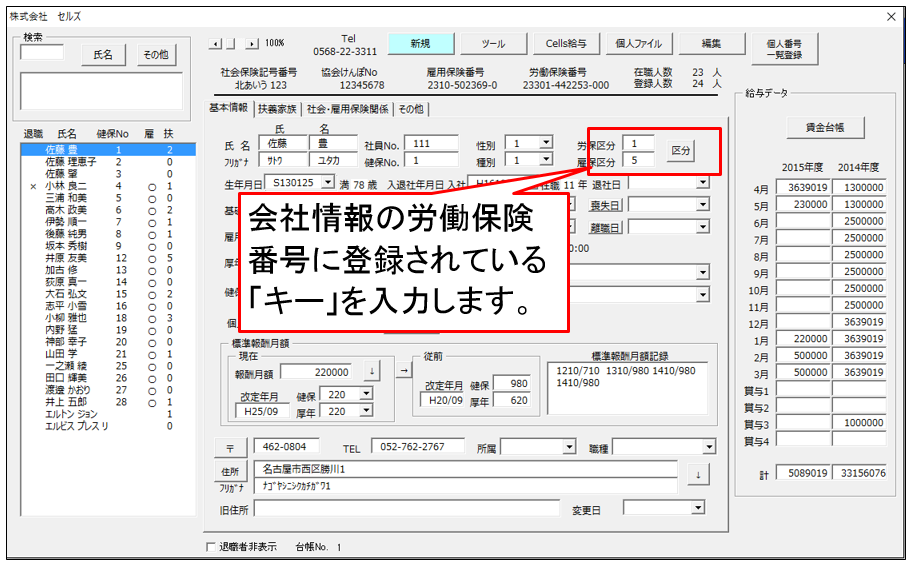
Task: Expand the 生年月日 dropdown
Action: click(328, 182)
